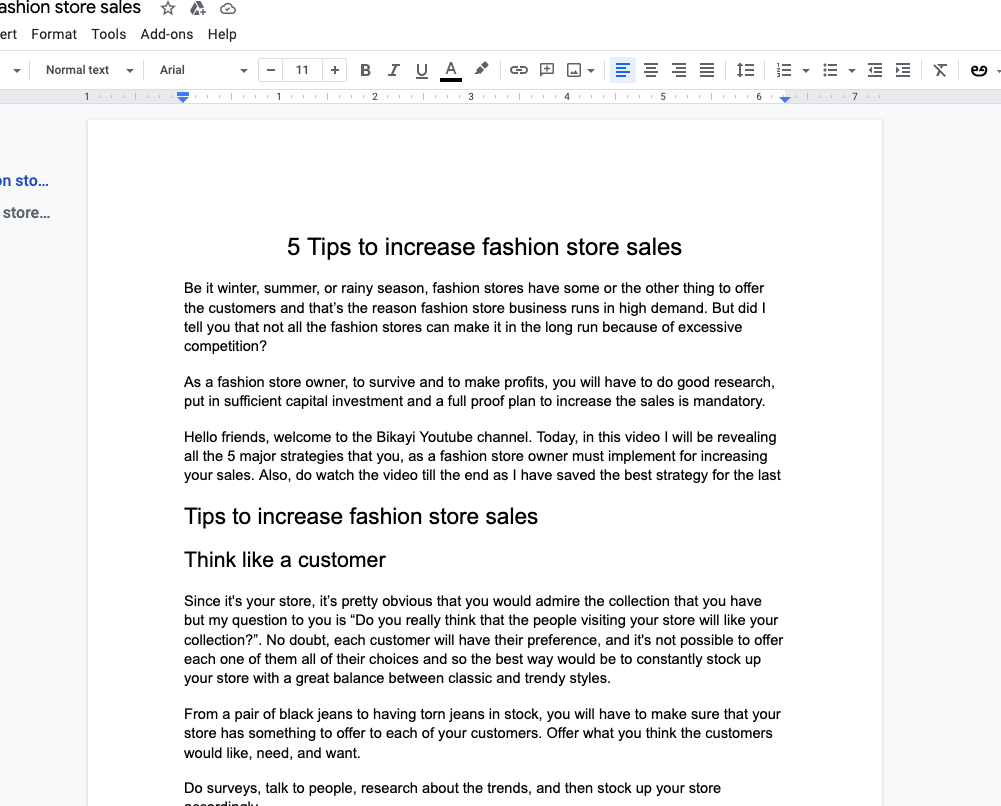Apply a bulleted list
1001x806 pixels.
pos(830,70)
